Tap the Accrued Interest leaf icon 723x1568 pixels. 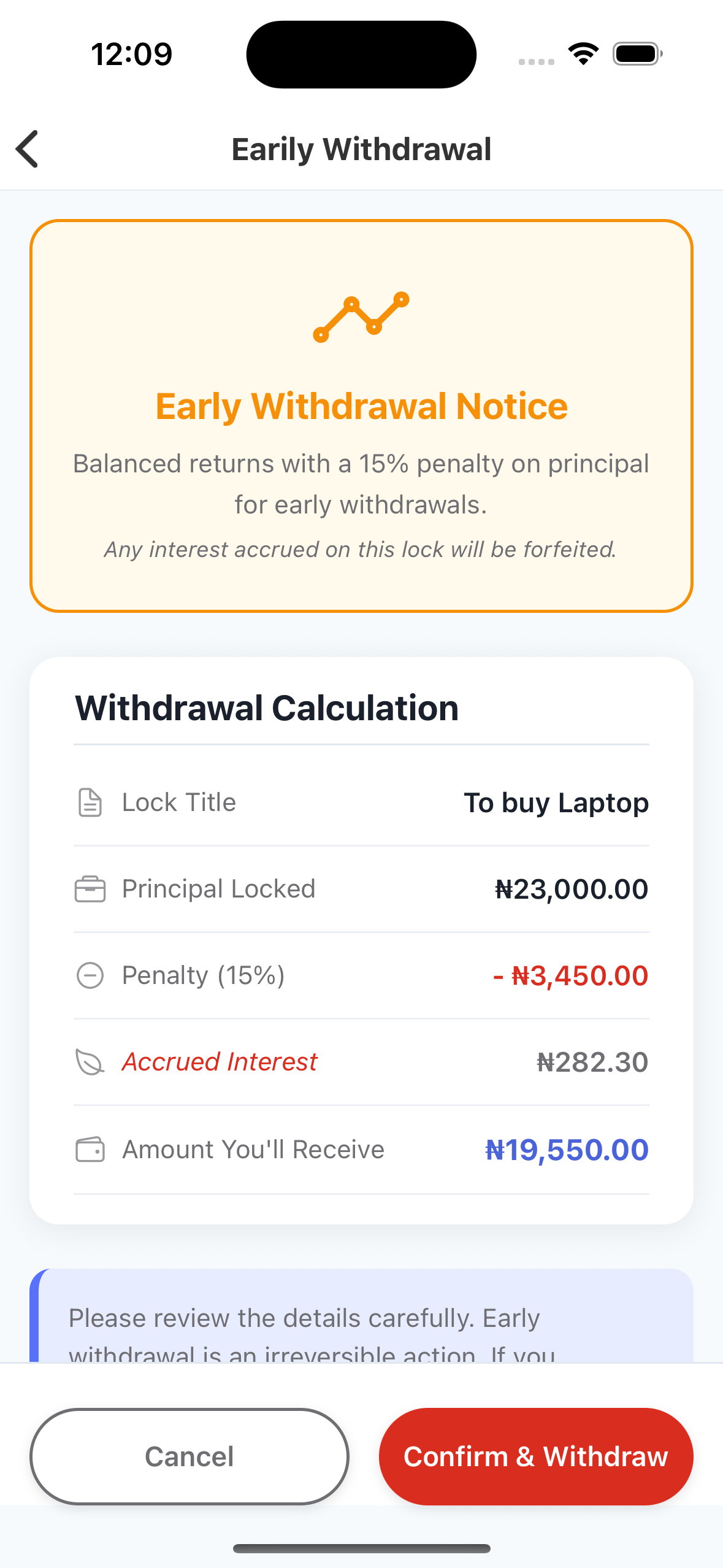coord(90,1062)
